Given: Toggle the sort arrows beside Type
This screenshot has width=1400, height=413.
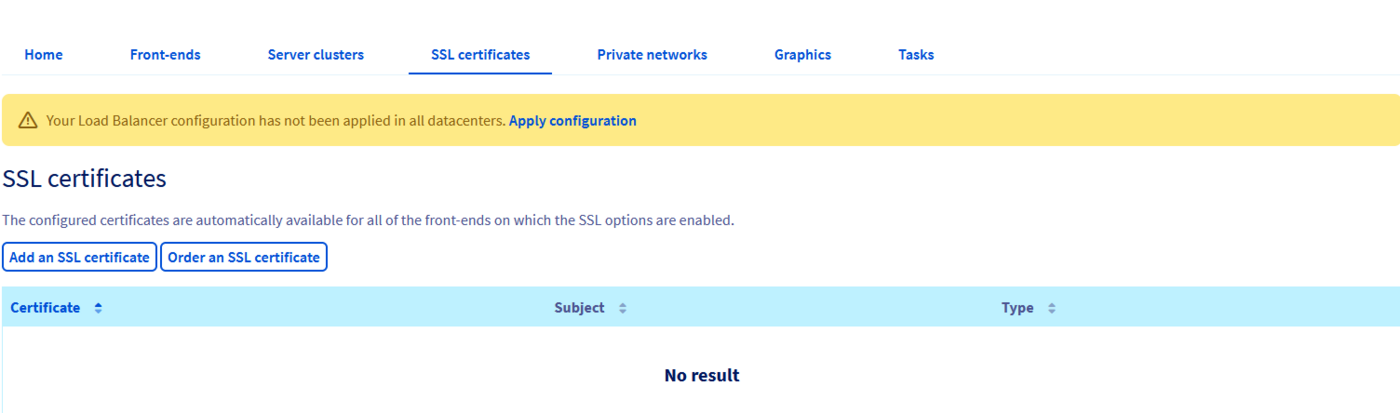Looking at the screenshot, I should 1051,308.
